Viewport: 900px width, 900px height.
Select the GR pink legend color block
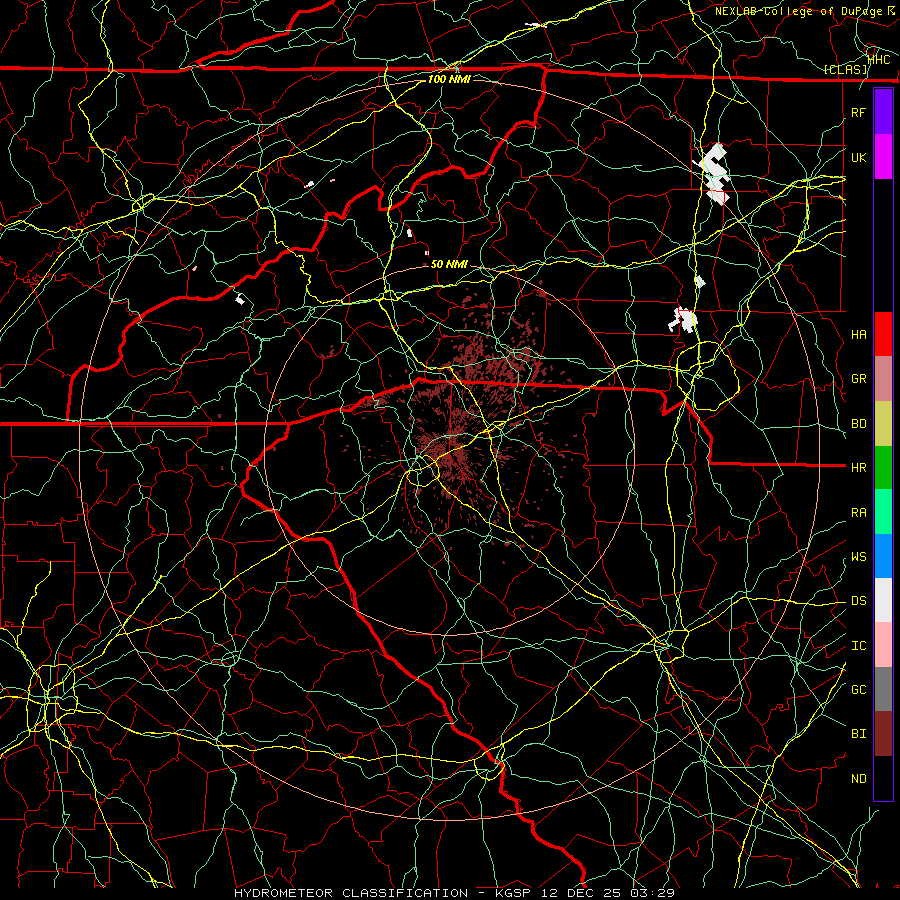click(x=883, y=379)
